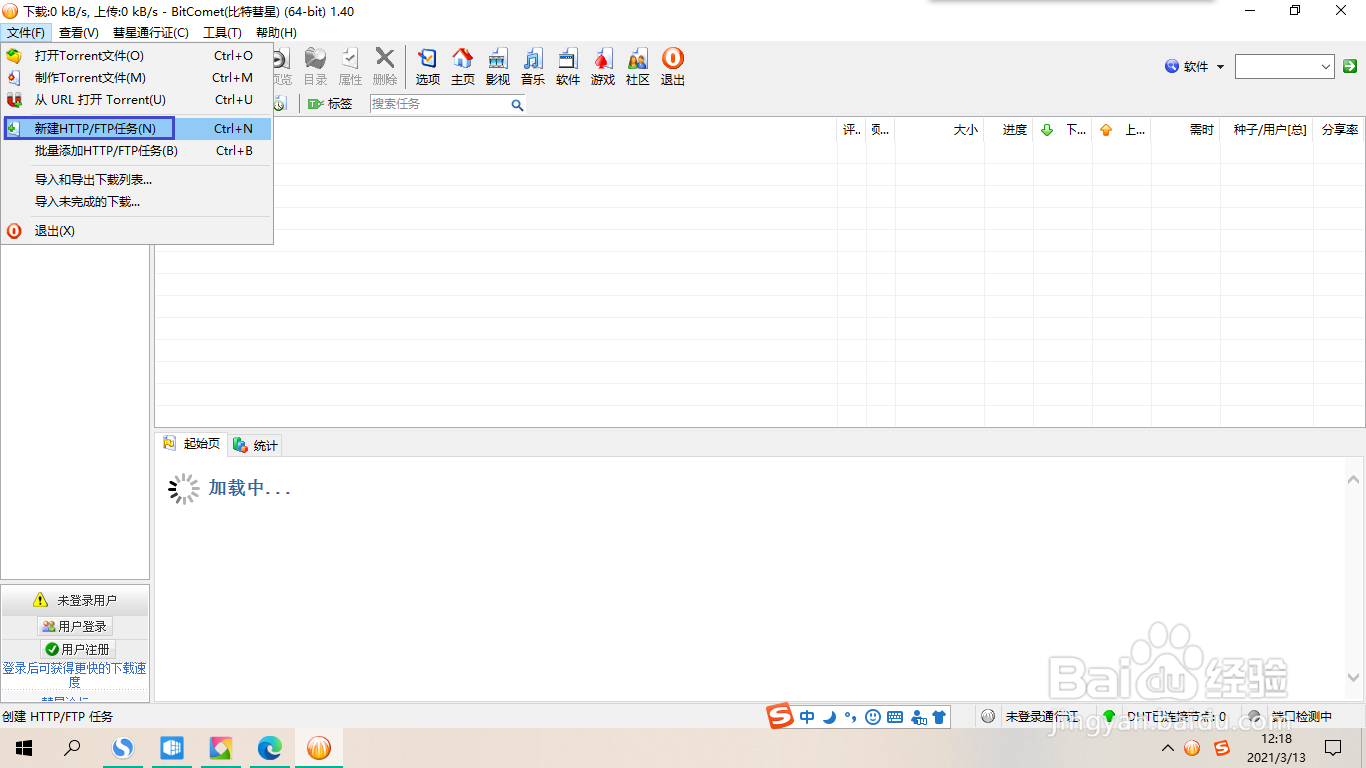This screenshot has width=1366, height=768.
Task: Open the 社区 community icon
Action: pyautogui.click(x=638, y=67)
